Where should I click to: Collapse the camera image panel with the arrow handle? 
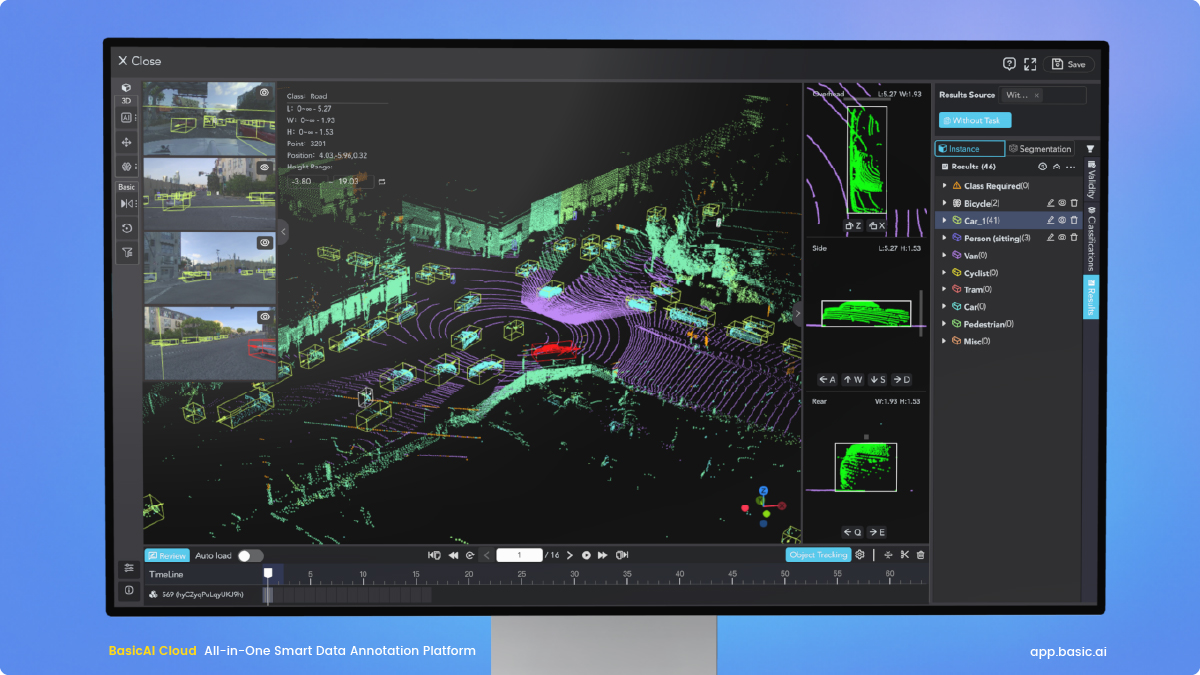pyautogui.click(x=283, y=231)
